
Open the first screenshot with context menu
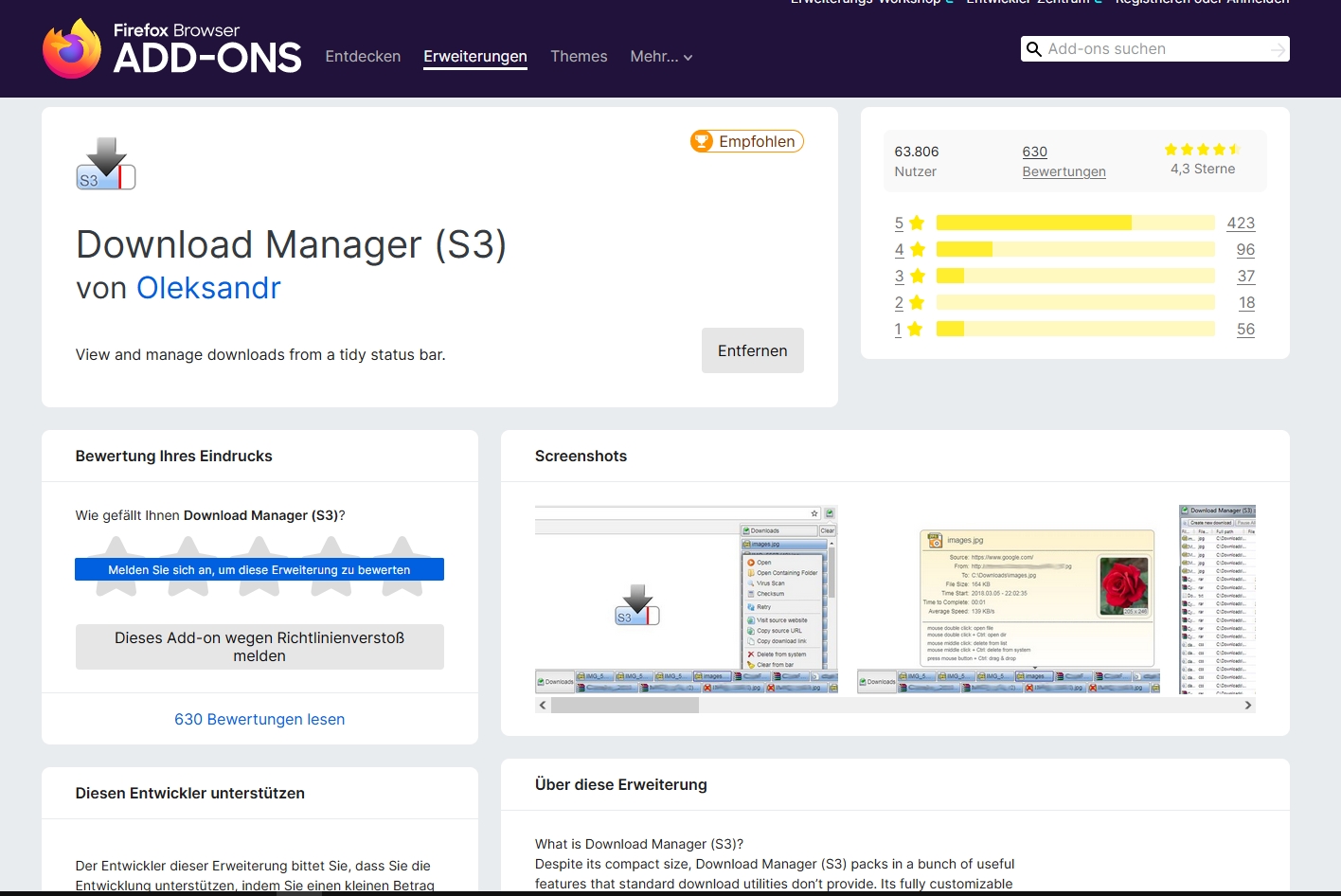[x=687, y=600]
